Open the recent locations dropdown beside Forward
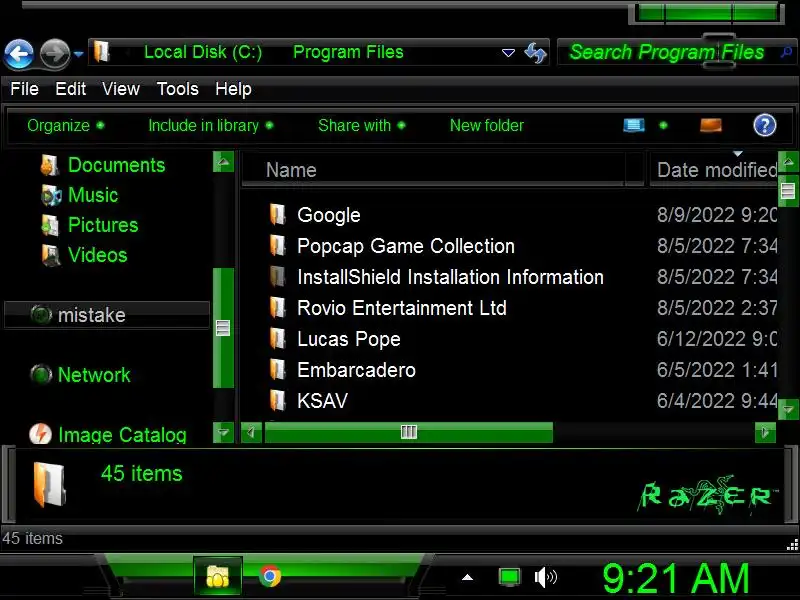The width and height of the screenshot is (800, 600). pyautogui.click(x=78, y=53)
